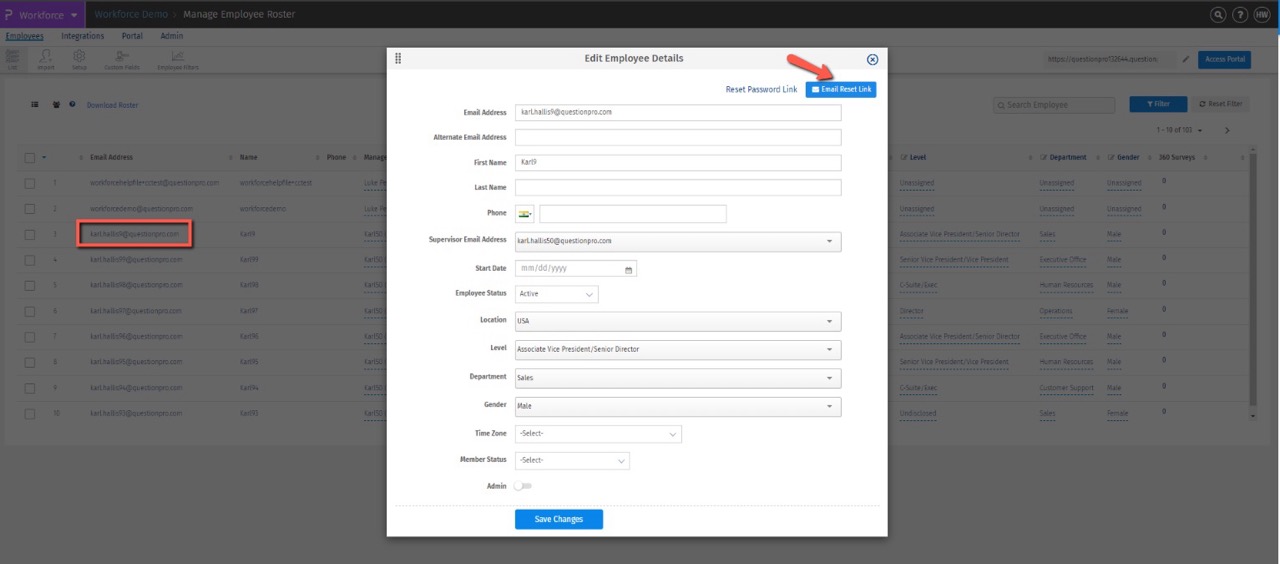1280x564 pixels.
Task: Switch to the Integrations tab
Action: pyautogui.click(x=83, y=36)
